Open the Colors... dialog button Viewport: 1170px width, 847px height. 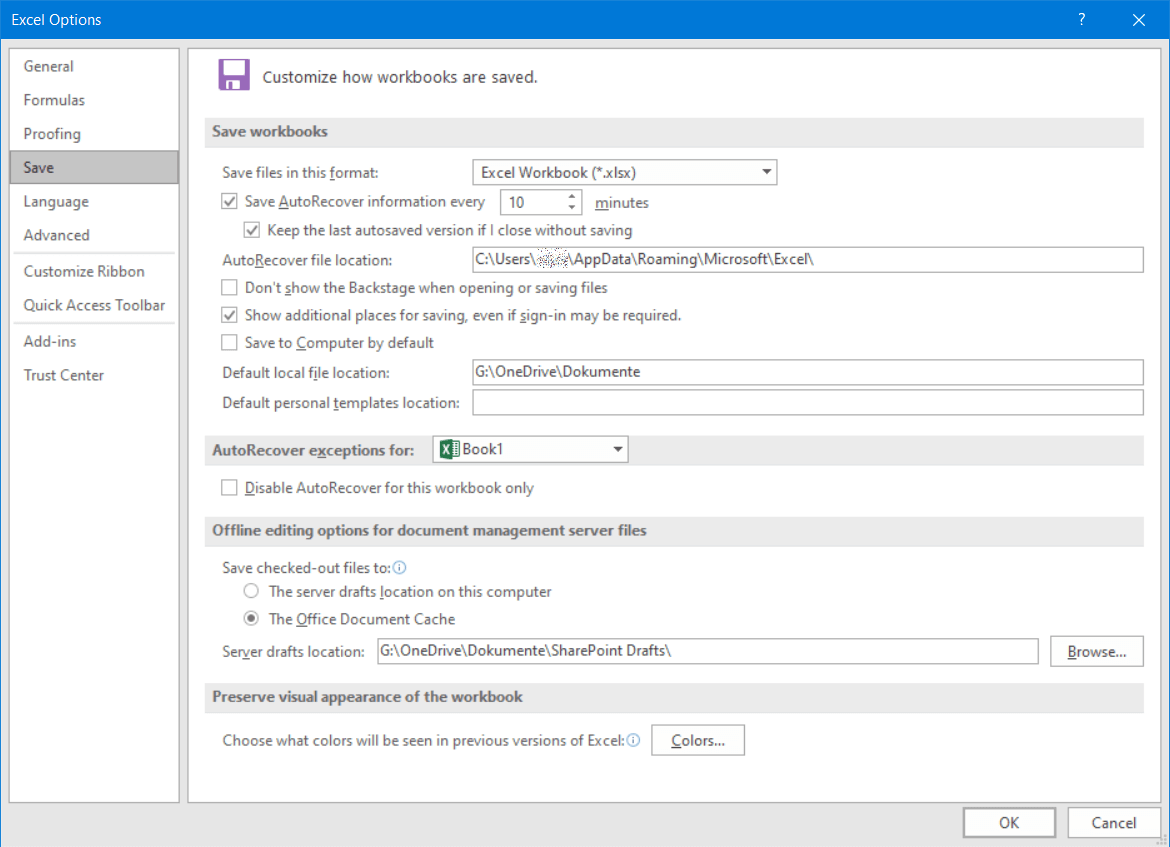[698, 740]
